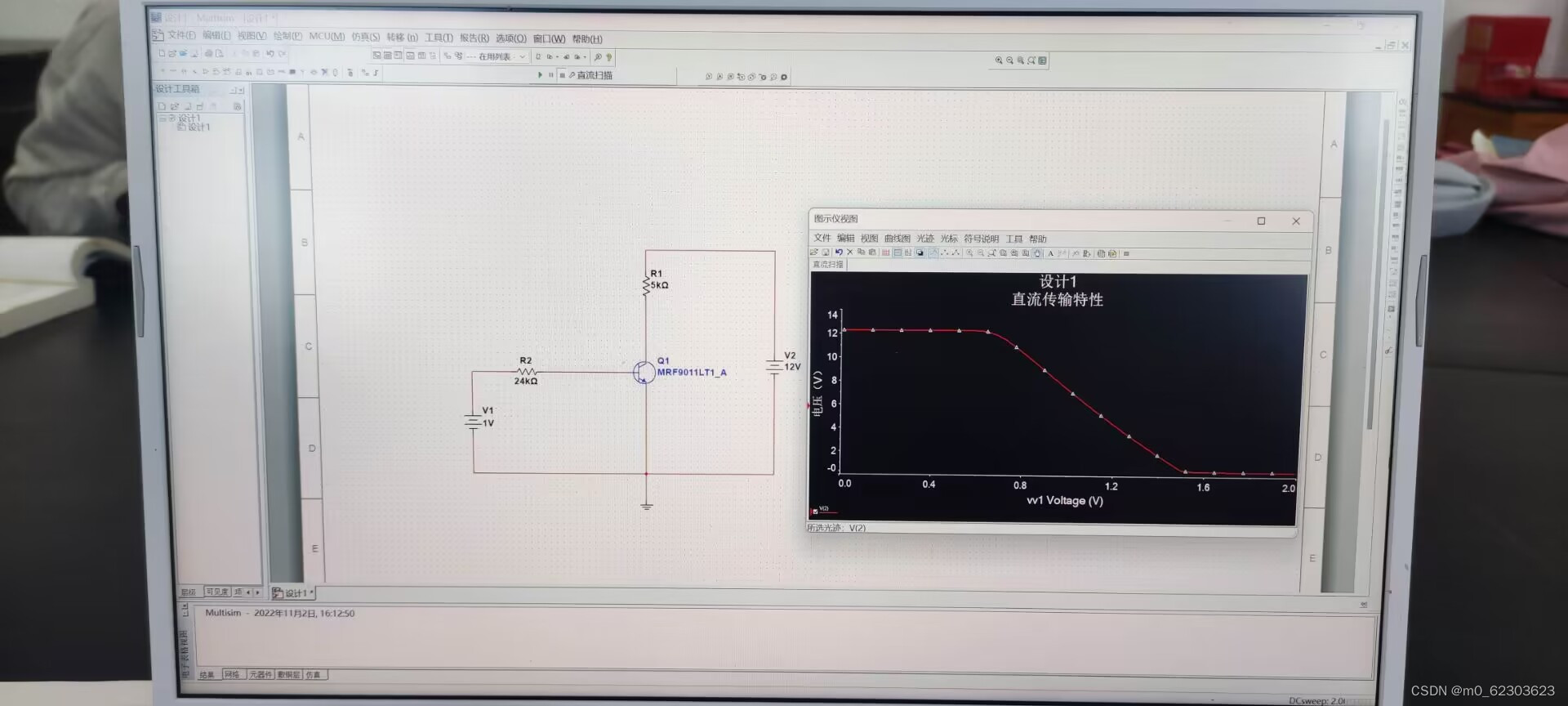Toggle cursors icon in Grapher toolbar
Image resolution: width=1568 pixels, height=706 pixels.
[908, 253]
